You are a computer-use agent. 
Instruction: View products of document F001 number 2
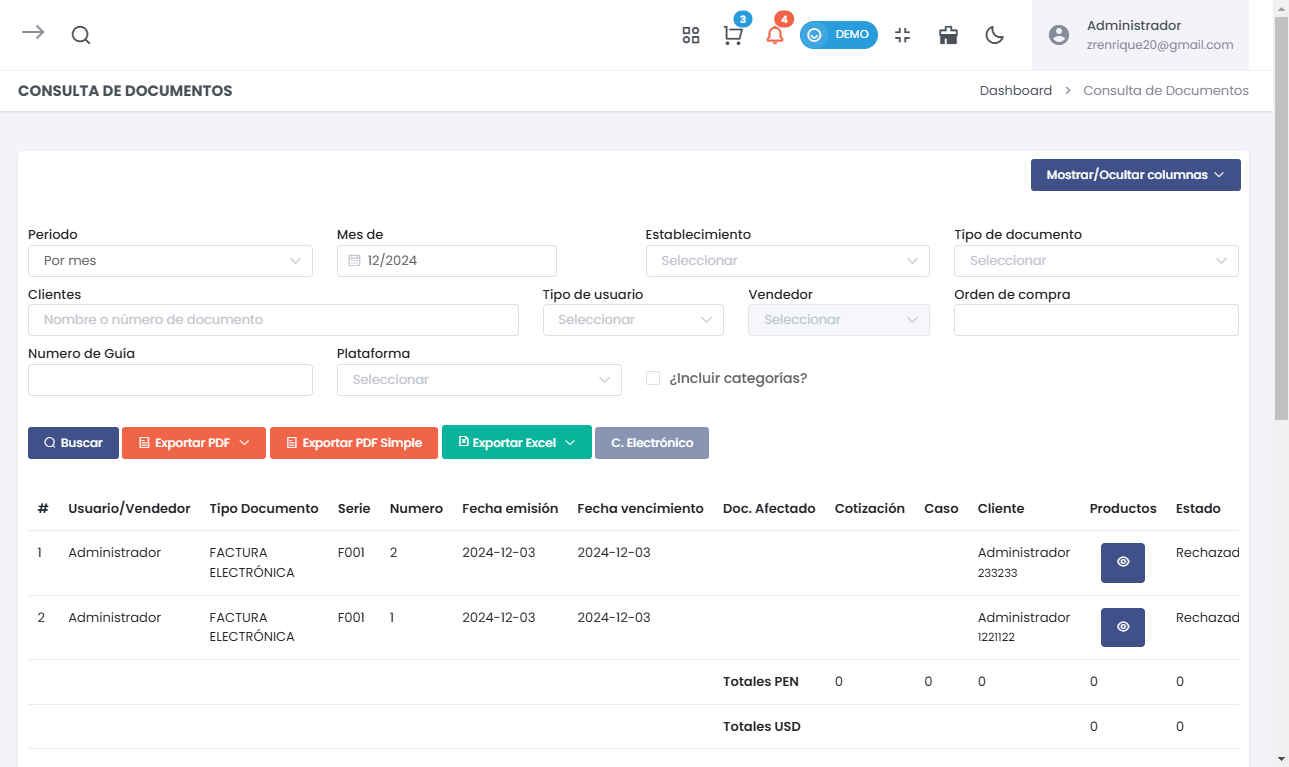click(x=1123, y=563)
